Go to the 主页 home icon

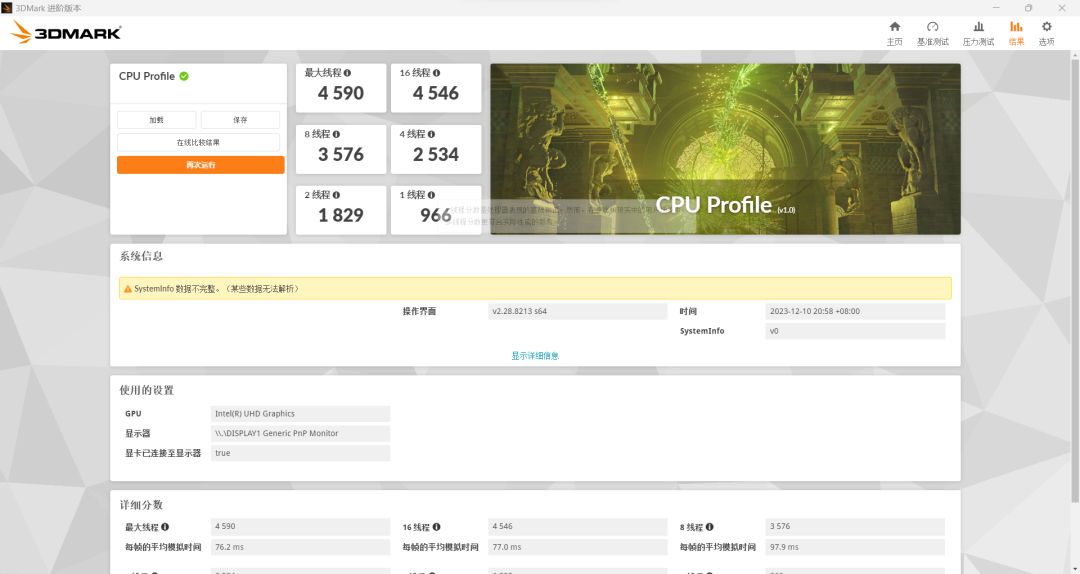coord(894,32)
